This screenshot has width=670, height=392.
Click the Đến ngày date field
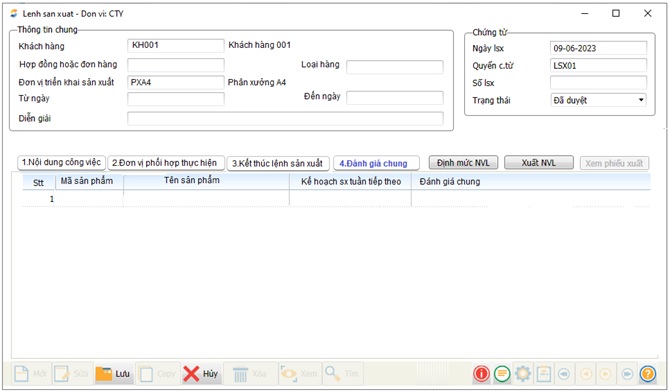coord(394,98)
